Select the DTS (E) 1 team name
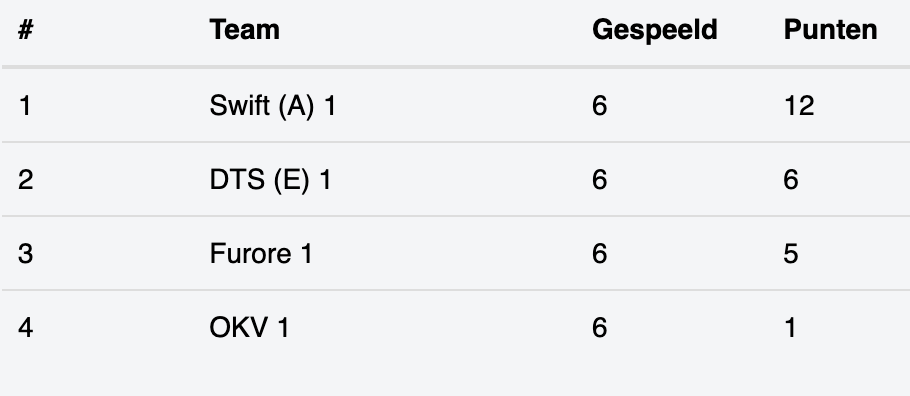910x396 pixels. click(x=270, y=180)
